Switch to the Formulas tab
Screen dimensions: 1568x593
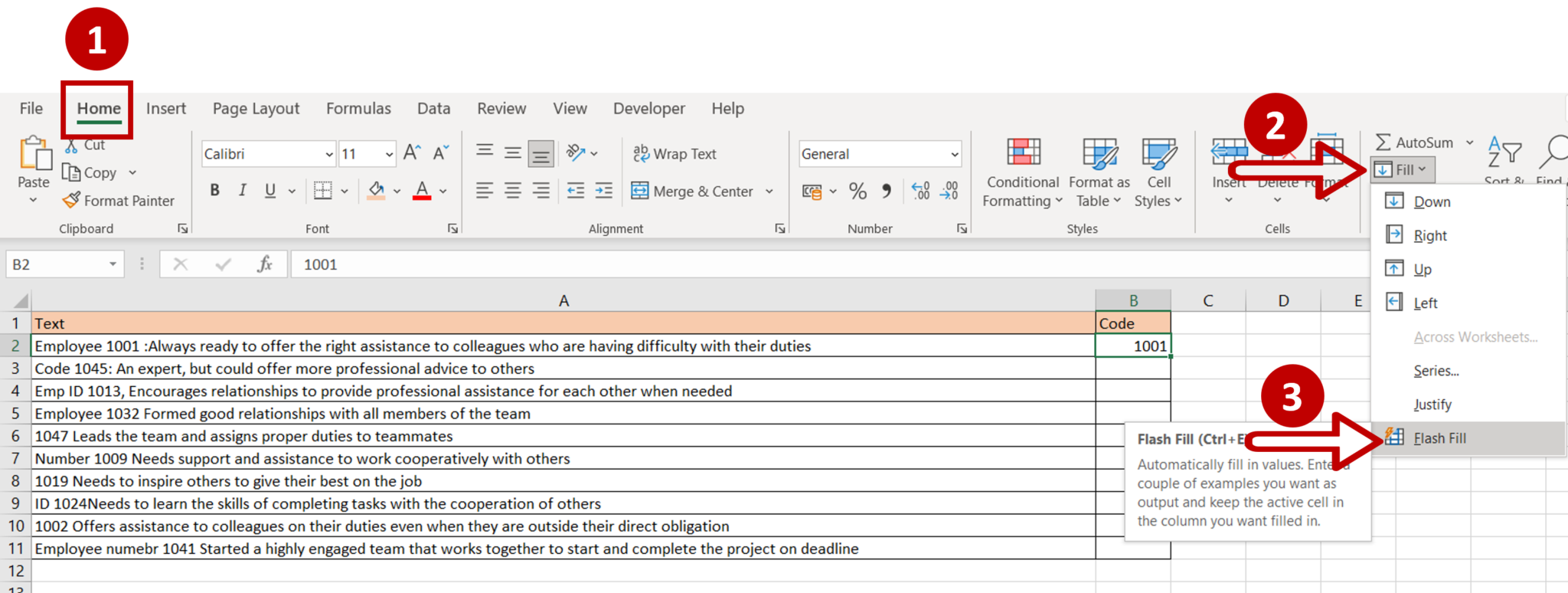coord(358,109)
